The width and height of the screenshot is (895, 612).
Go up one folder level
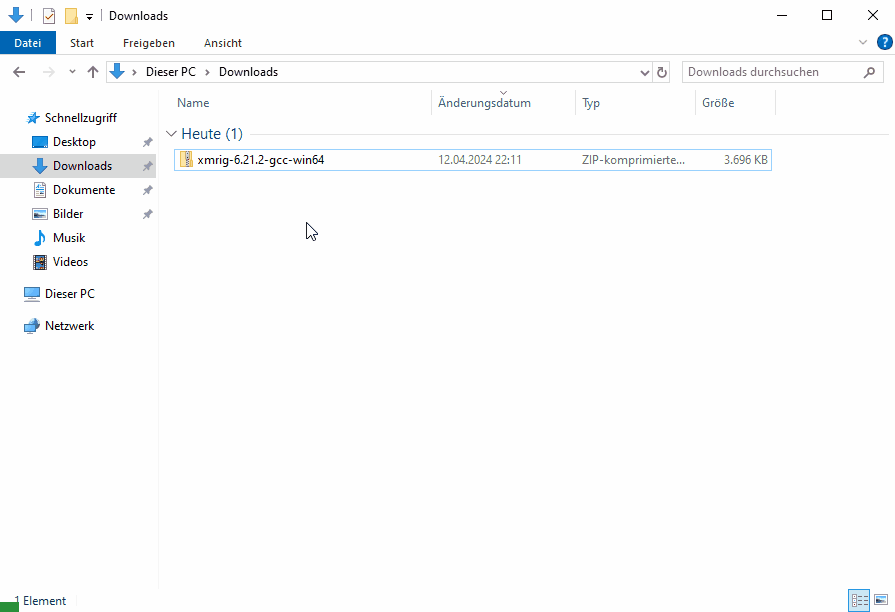(92, 72)
